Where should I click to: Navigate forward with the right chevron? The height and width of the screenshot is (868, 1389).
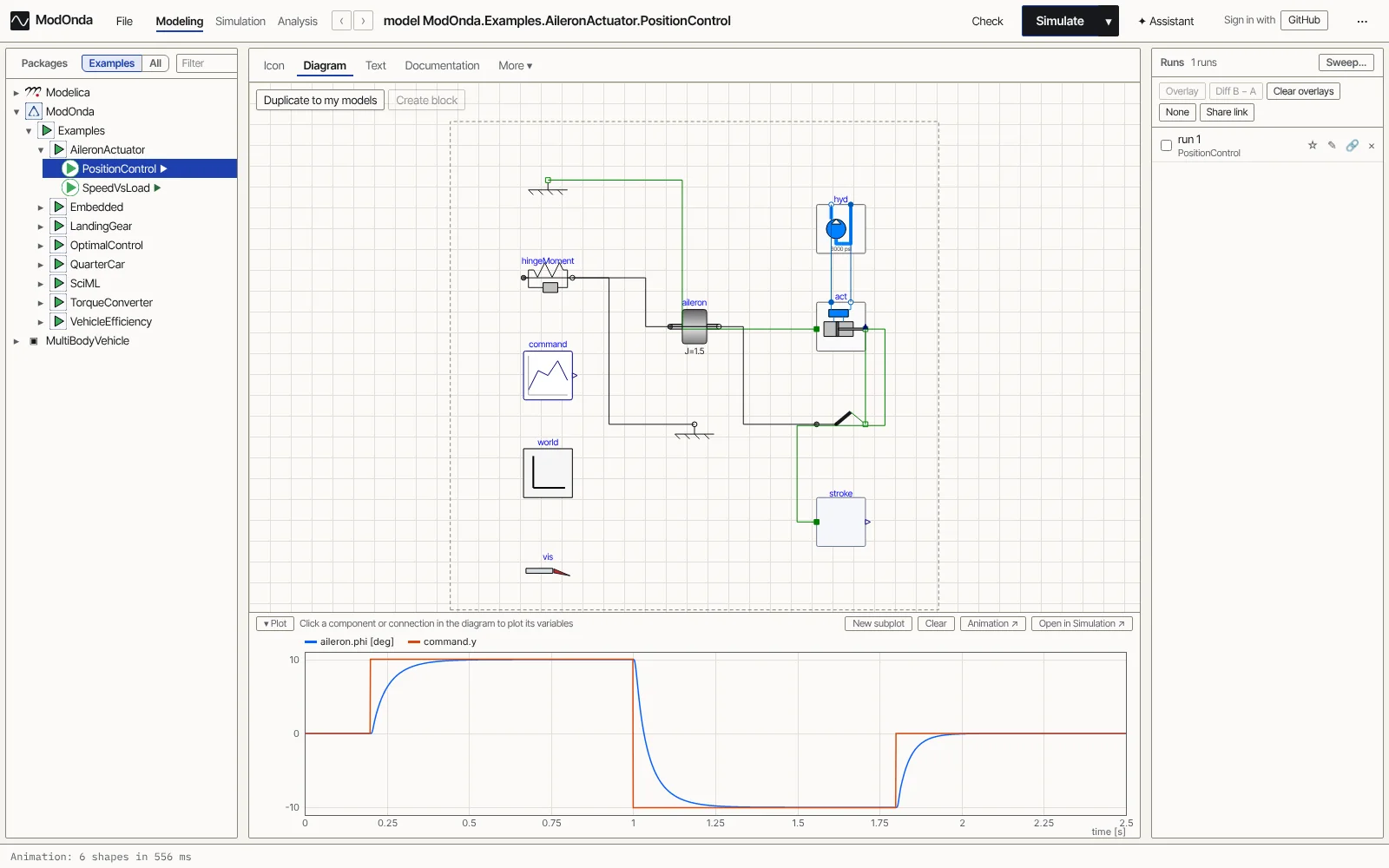[363, 21]
